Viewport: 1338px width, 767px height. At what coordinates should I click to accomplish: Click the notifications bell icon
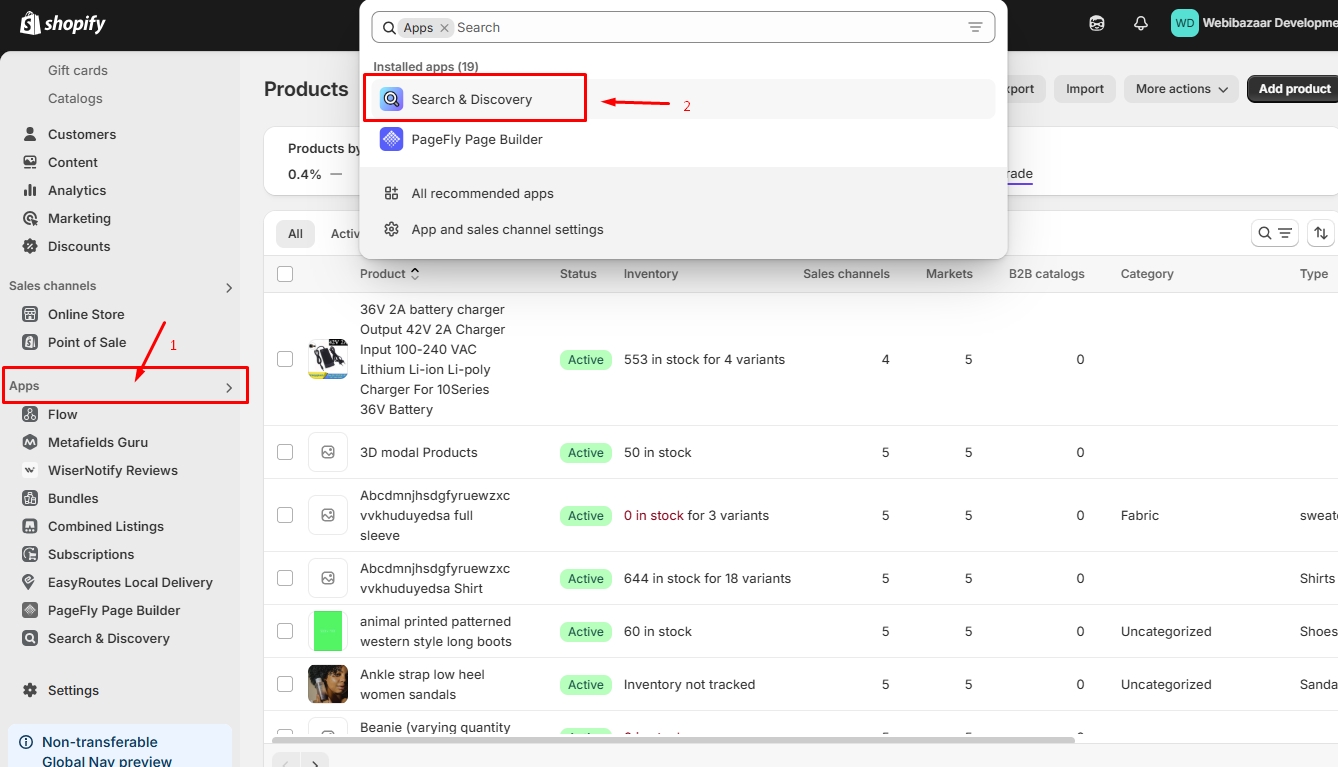click(1140, 24)
